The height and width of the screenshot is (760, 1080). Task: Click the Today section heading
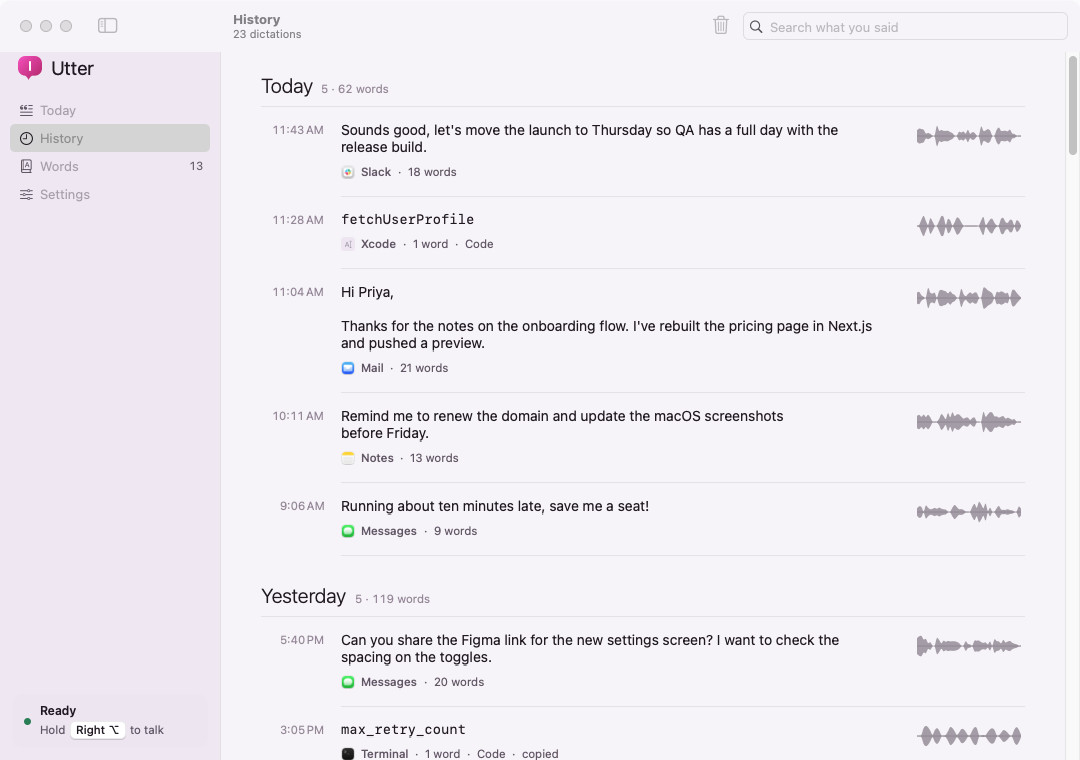pyautogui.click(x=287, y=86)
